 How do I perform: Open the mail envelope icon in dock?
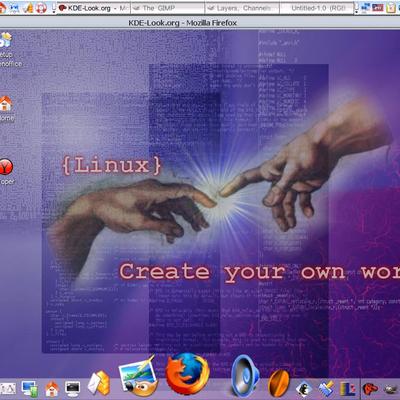tap(99, 383)
